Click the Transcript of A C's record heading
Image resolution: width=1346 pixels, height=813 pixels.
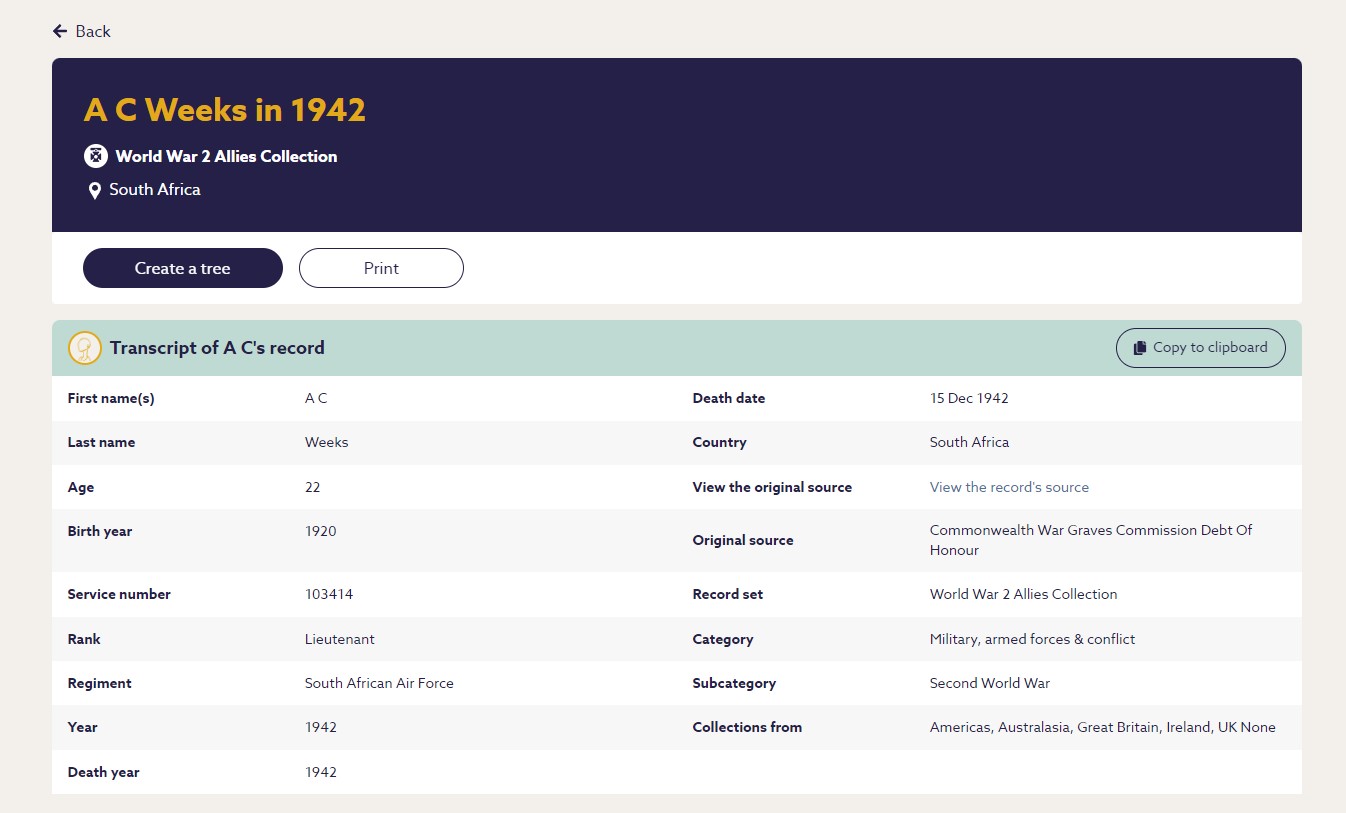(x=217, y=348)
